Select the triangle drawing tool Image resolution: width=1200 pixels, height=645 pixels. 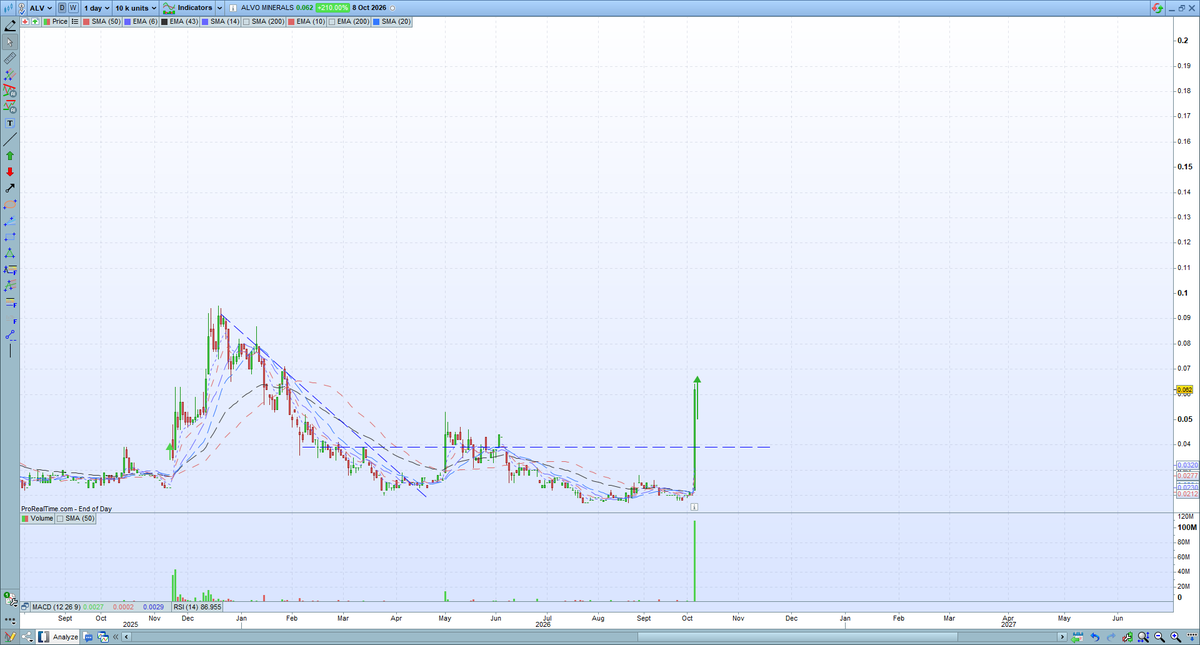click(x=10, y=254)
